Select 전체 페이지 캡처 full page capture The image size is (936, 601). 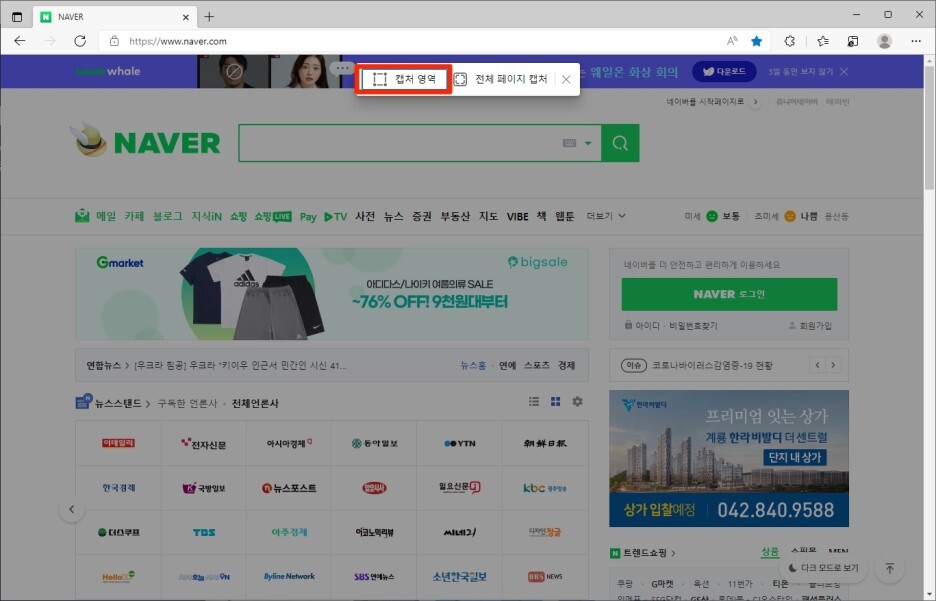point(501,79)
